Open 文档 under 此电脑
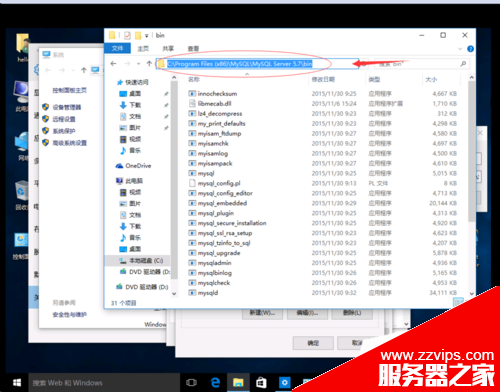Image resolution: width=500 pixels, height=392 pixels. (x=135, y=215)
